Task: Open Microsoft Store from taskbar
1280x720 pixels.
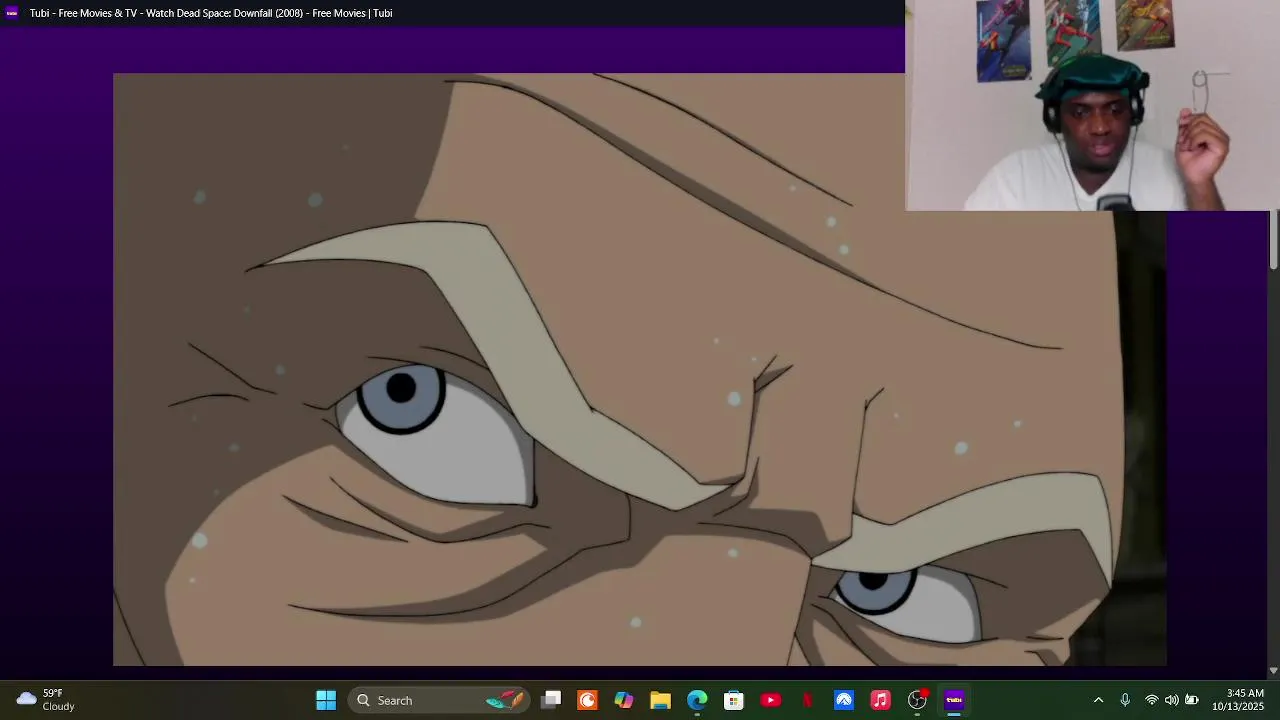Action: click(734, 700)
